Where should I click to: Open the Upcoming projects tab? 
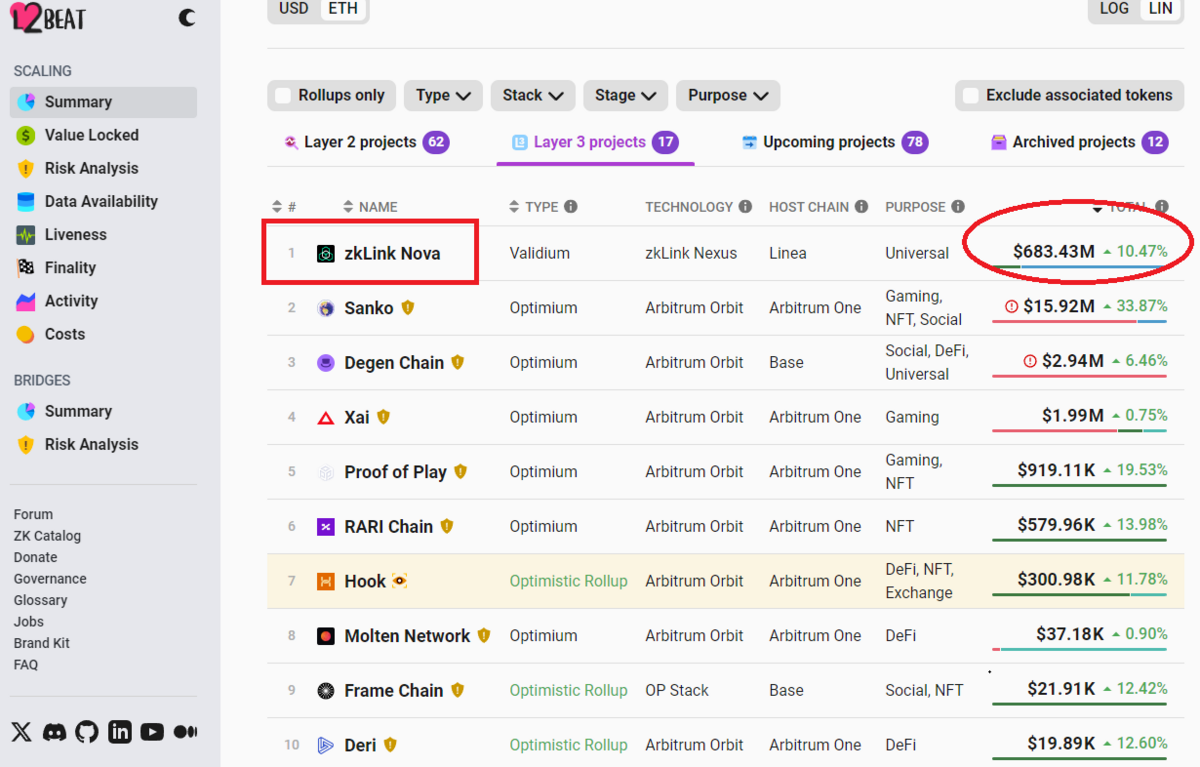835,142
